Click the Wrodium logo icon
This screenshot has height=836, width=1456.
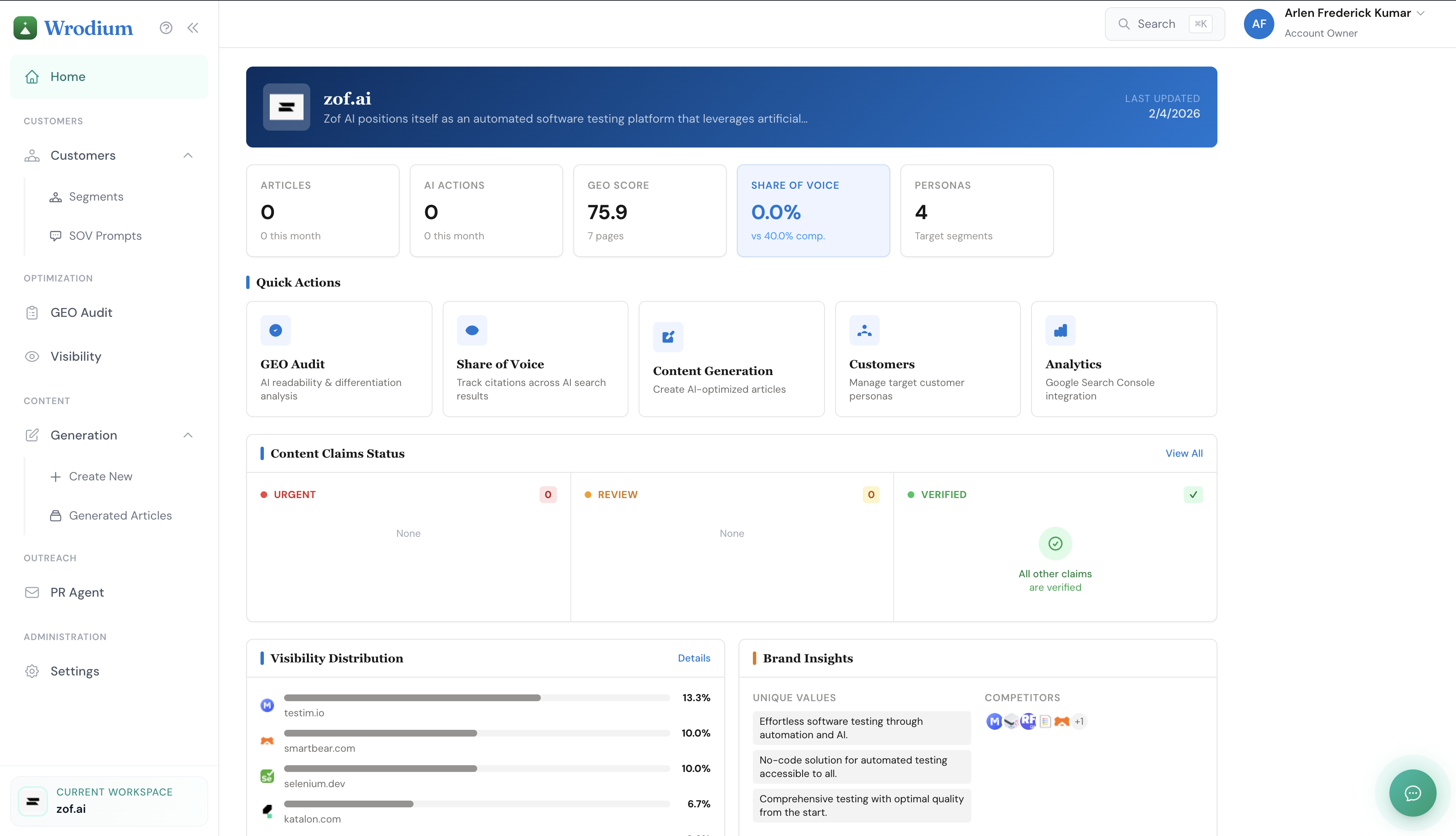[25, 27]
